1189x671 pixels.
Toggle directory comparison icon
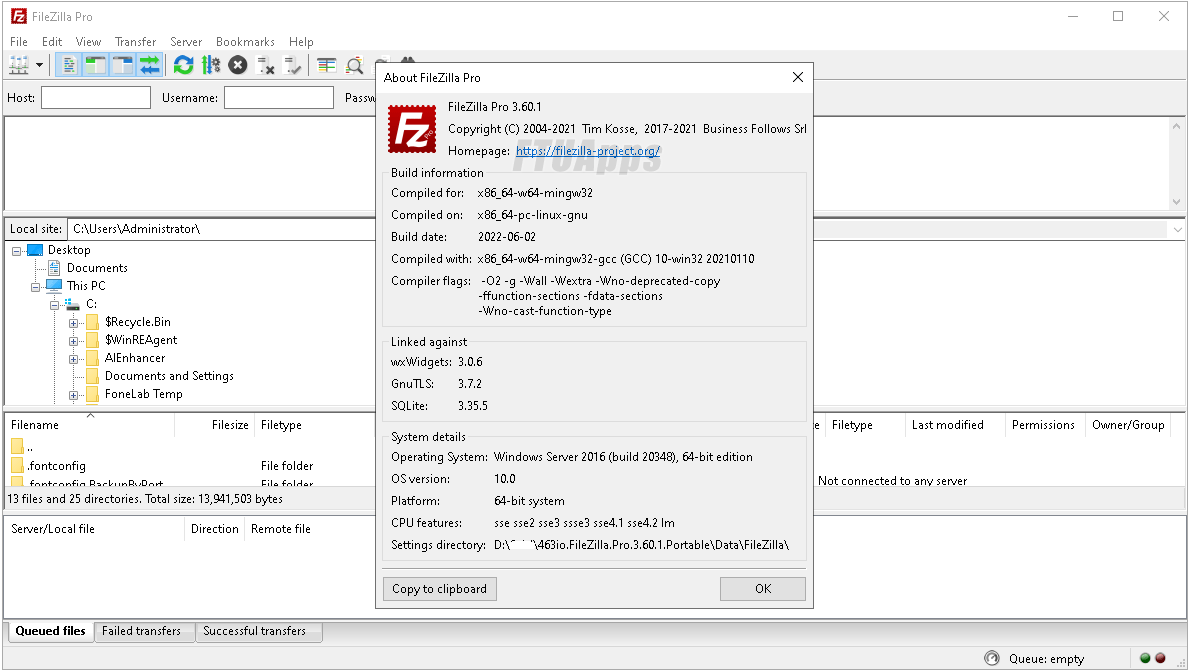[354, 65]
